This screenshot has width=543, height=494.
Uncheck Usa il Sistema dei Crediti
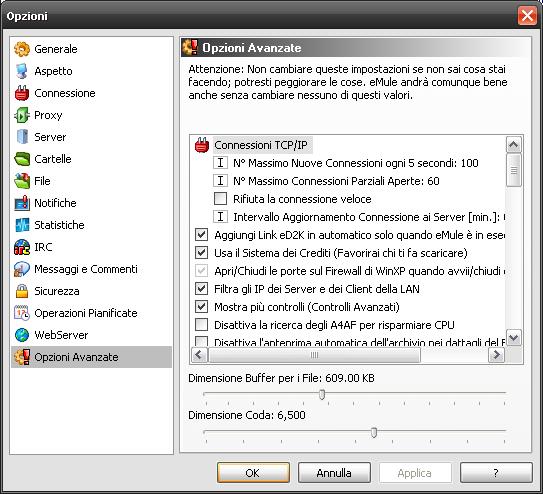coord(202,253)
